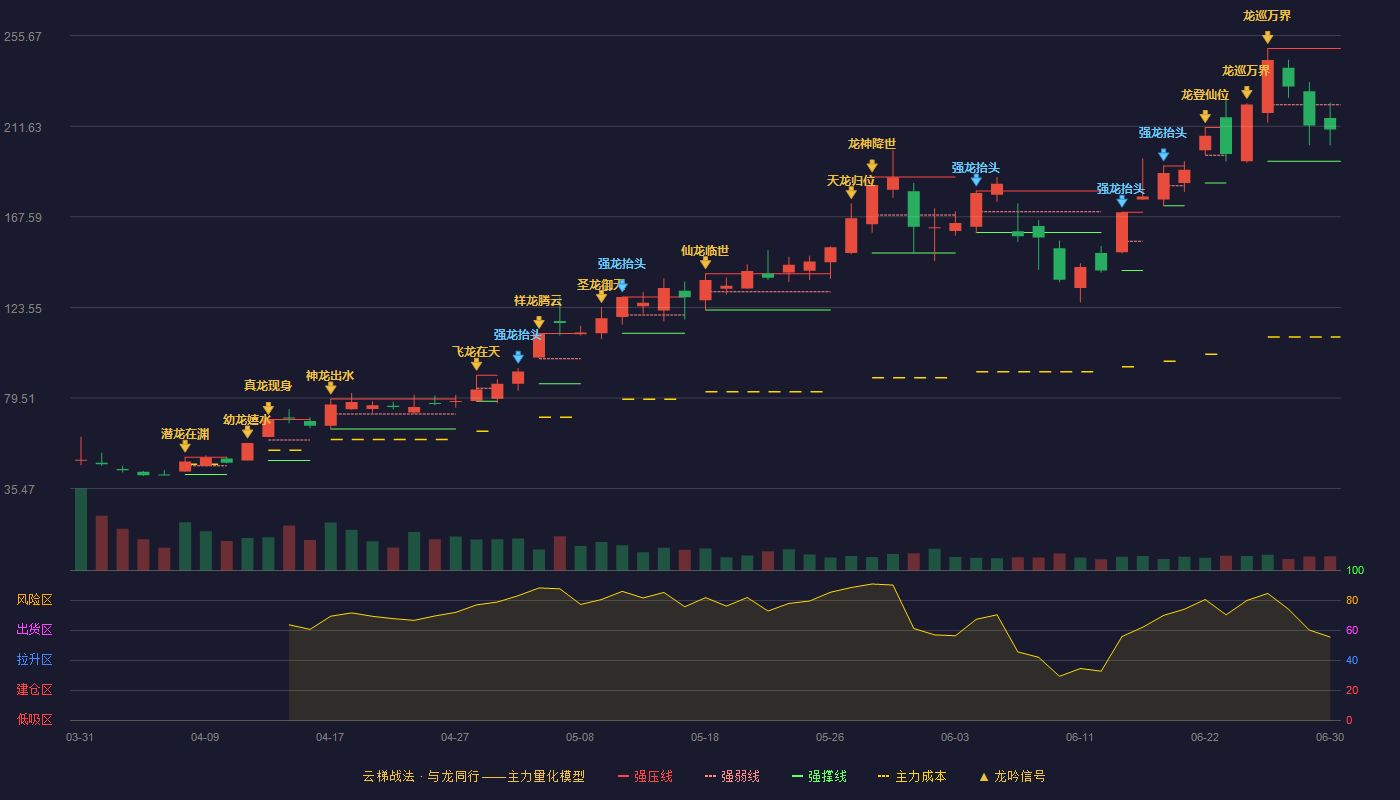Select the 圣龙御天 signal arrow
The image size is (1400, 800).
601,297
